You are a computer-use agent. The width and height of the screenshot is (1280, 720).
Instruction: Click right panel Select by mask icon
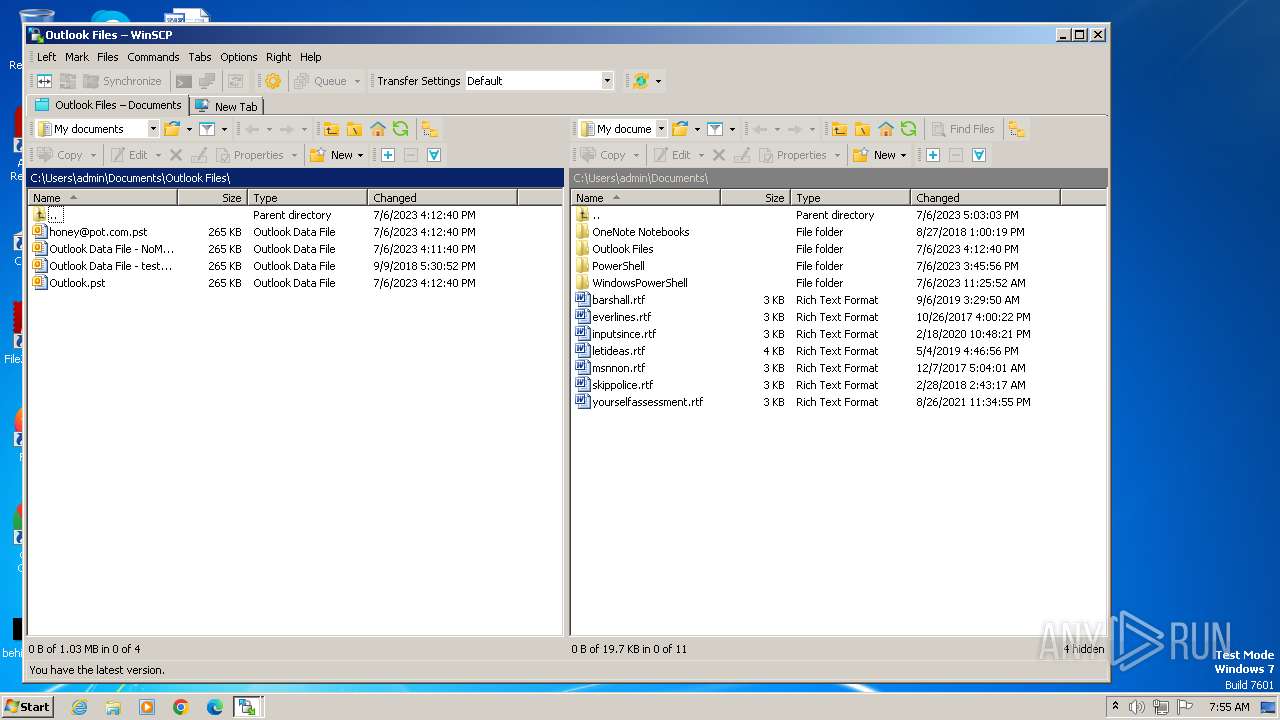point(979,155)
